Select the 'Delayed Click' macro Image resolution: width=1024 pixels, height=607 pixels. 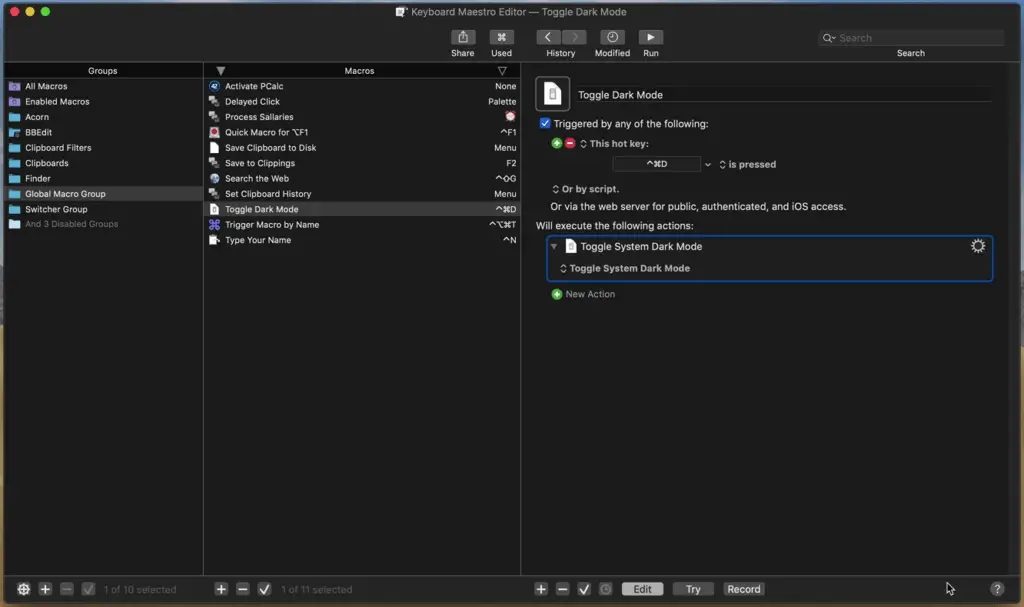tap(362, 101)
